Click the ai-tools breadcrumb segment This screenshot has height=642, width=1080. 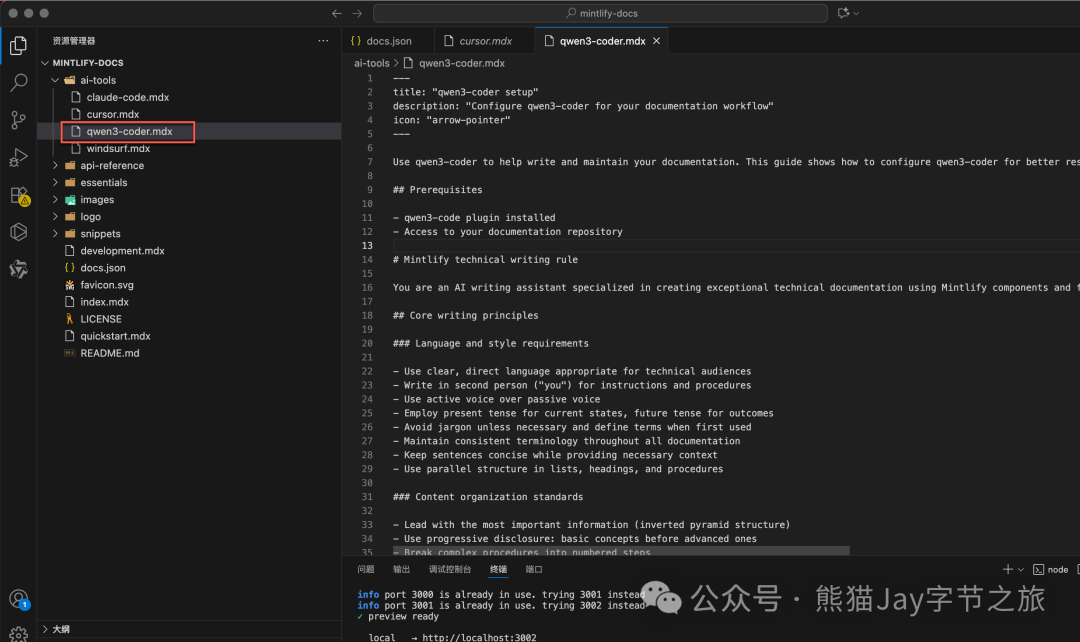pyautogui.click(x=371, y=63)
